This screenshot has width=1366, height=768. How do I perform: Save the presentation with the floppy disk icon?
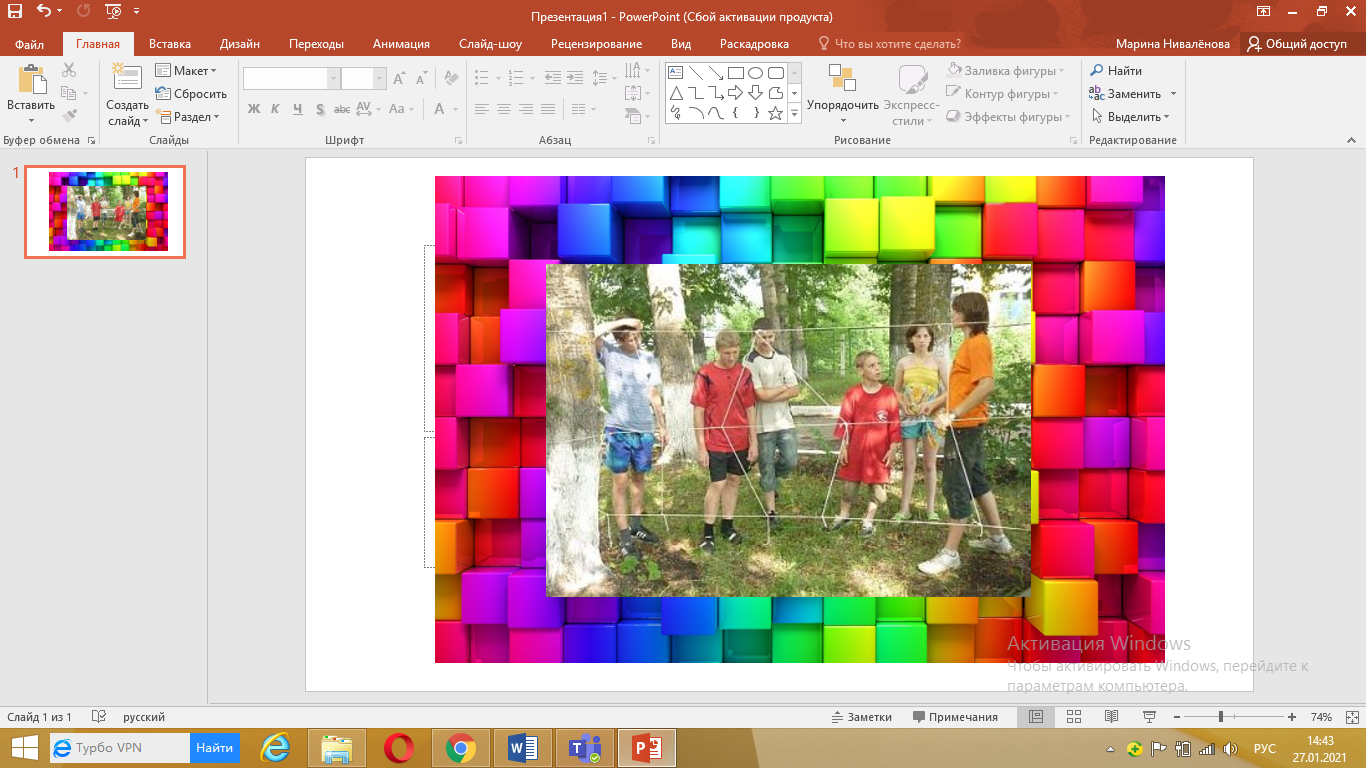pos(15,12)
